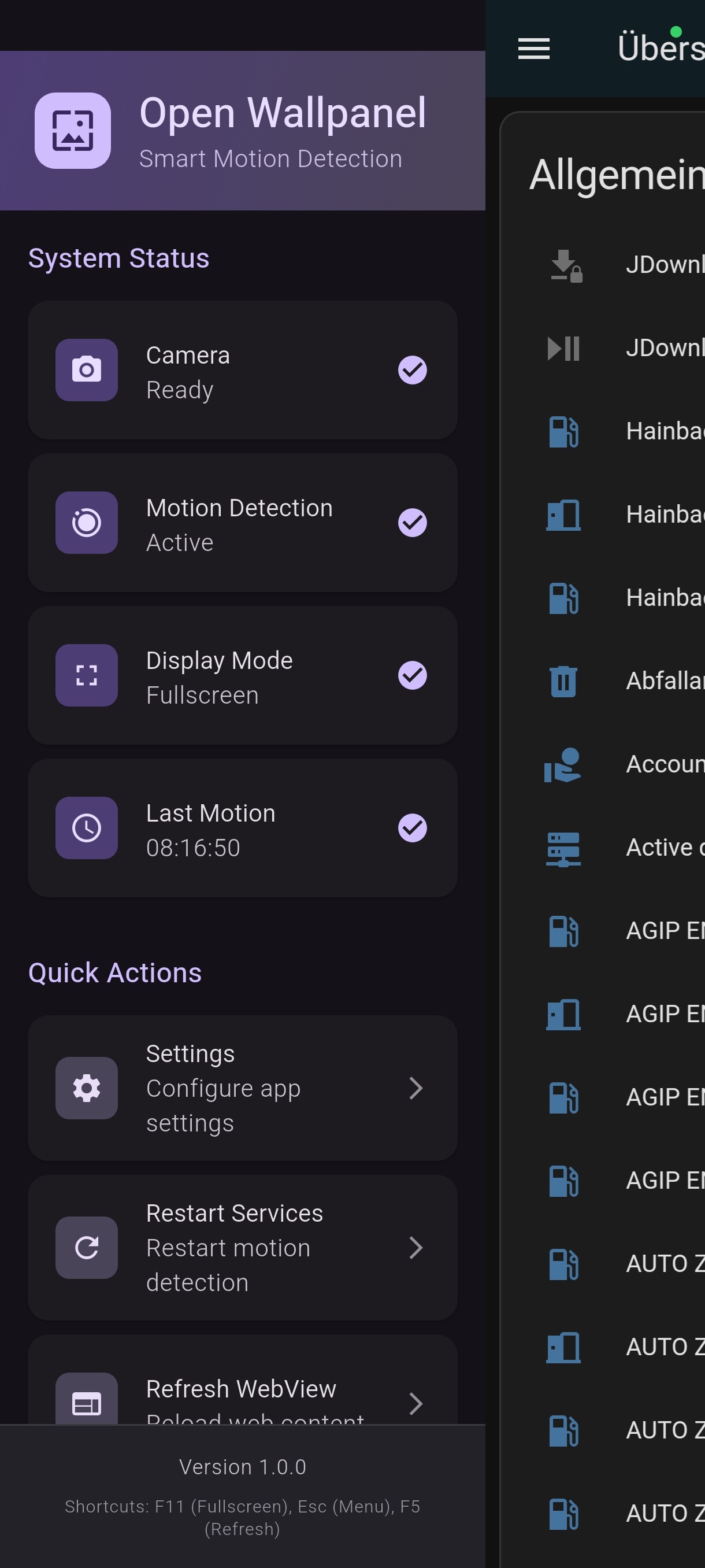Toggle the Motion Detection Active checkmark

pos(413,523)
